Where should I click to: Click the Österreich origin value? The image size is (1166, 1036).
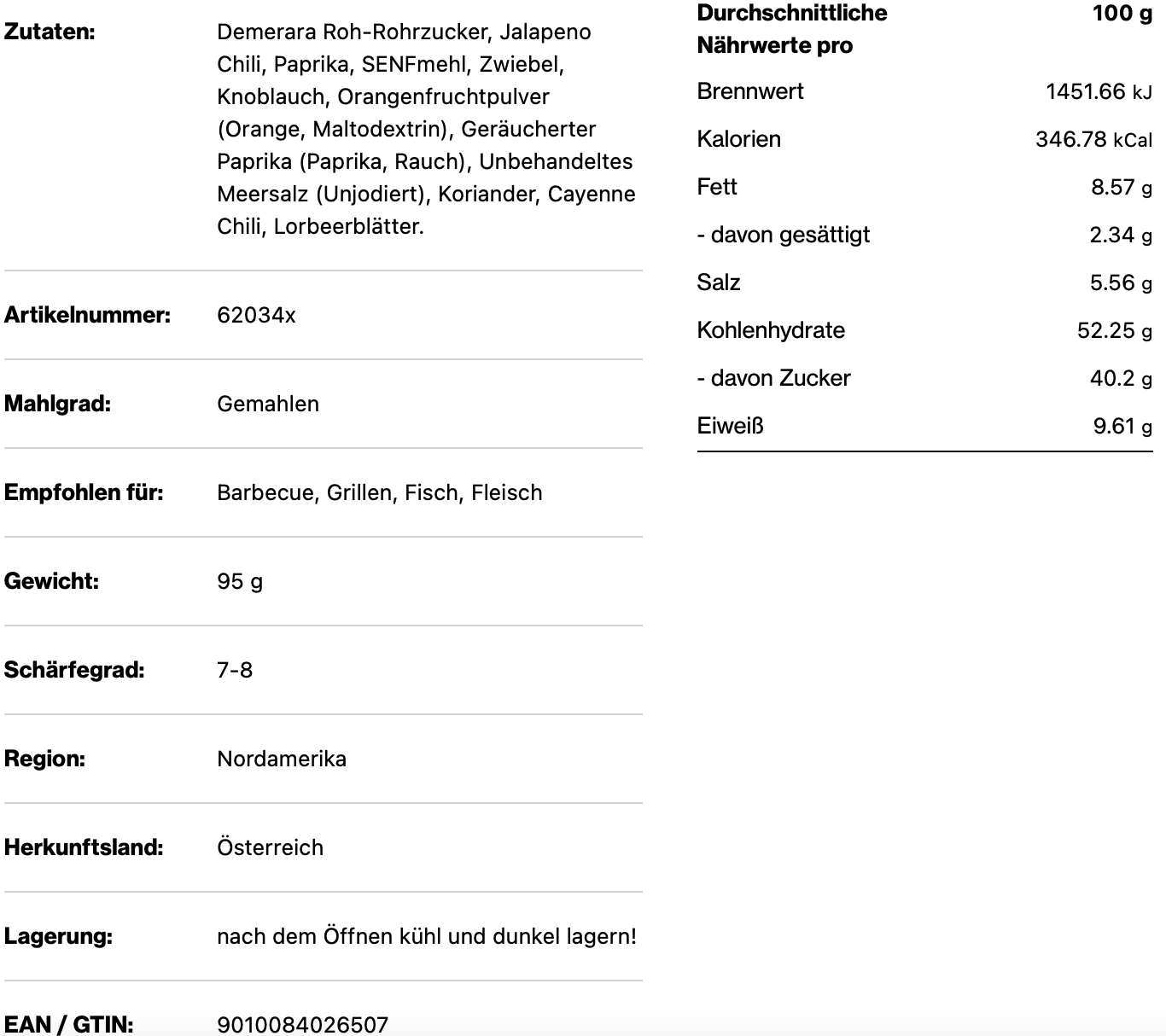point(270,847)
